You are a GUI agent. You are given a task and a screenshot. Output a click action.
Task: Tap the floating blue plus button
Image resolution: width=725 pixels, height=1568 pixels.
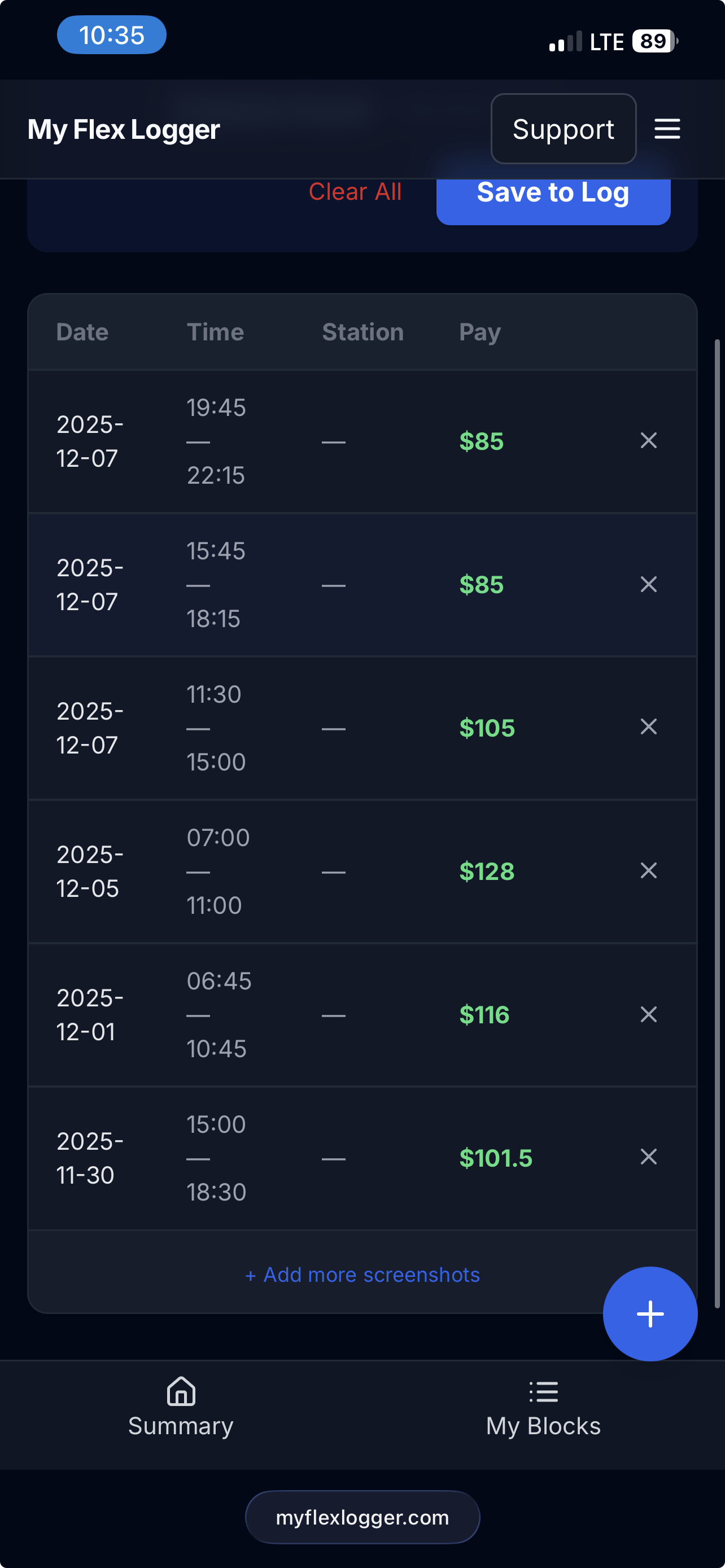(649, 1313)
